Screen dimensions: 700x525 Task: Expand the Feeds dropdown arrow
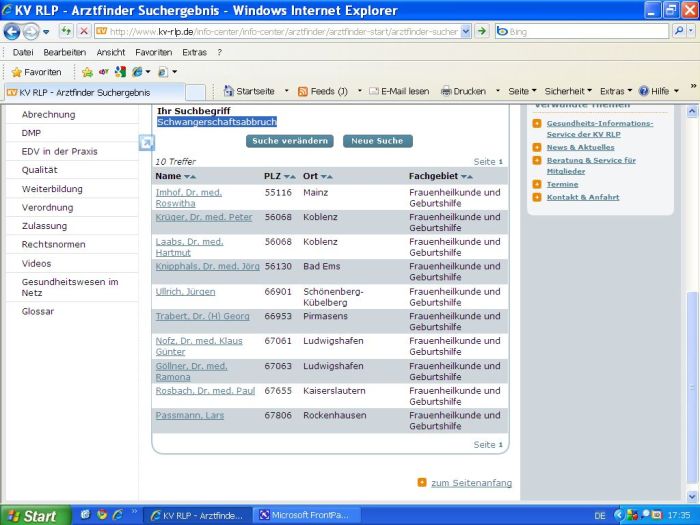359,91
